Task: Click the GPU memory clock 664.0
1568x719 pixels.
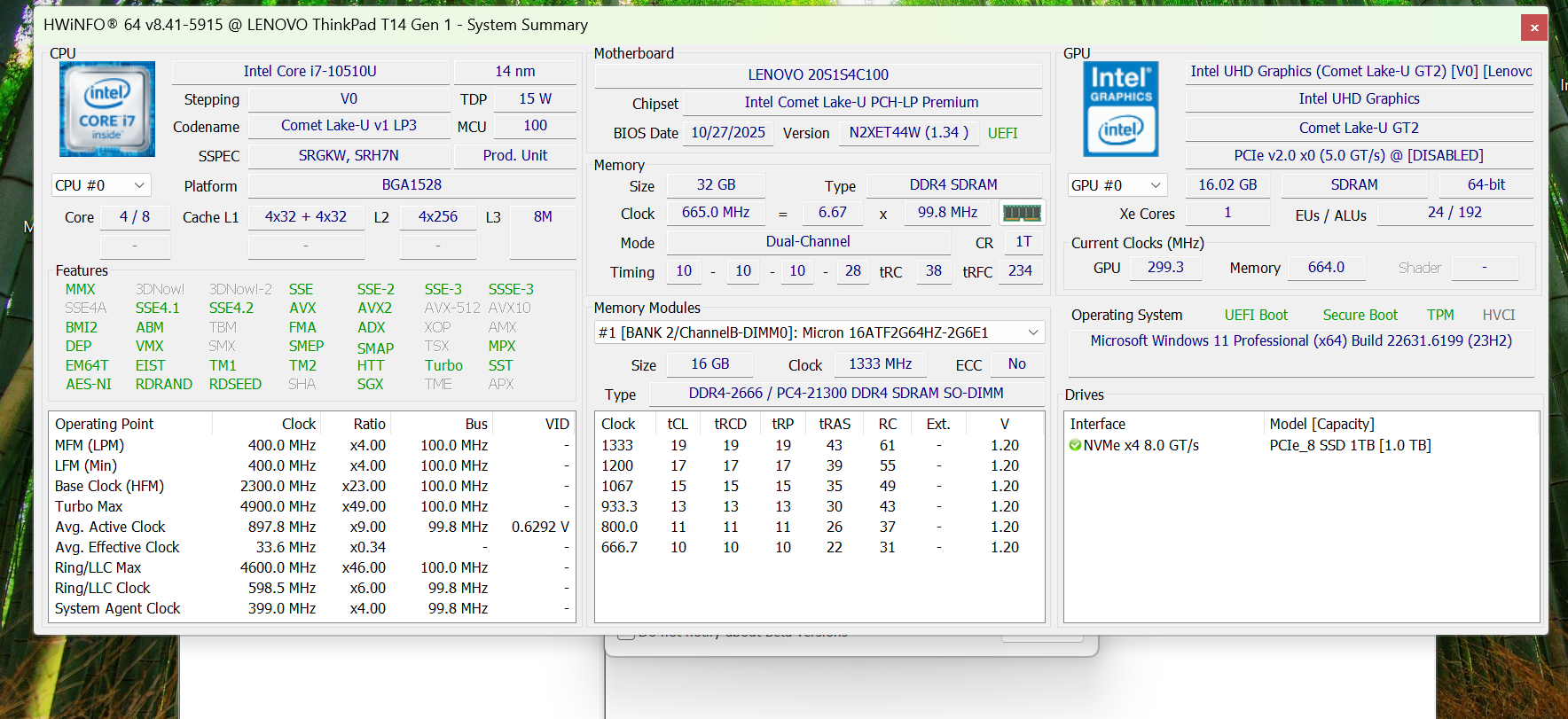Action: click(1326, 267)
